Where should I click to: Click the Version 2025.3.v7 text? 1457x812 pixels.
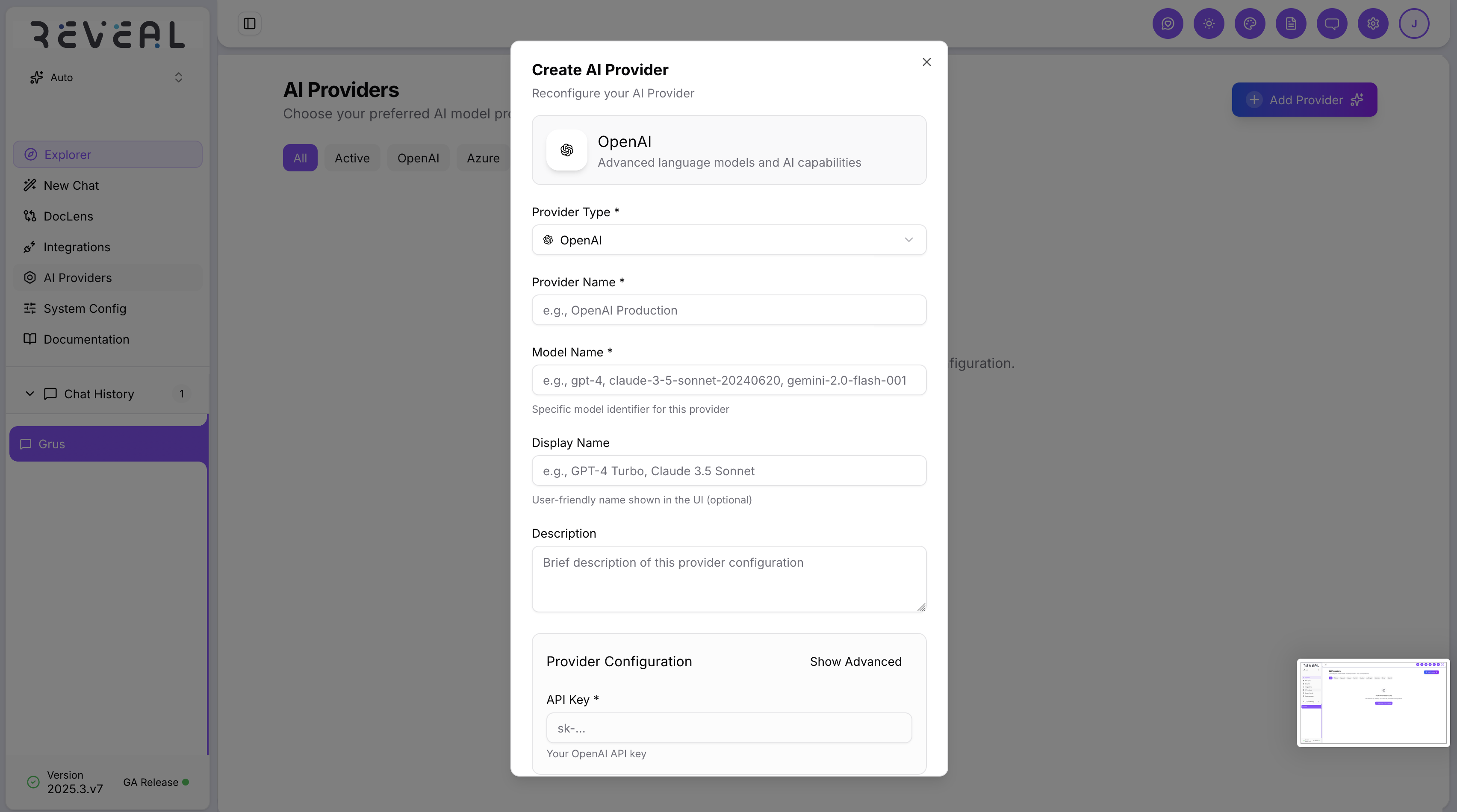(x=75, y=782)
